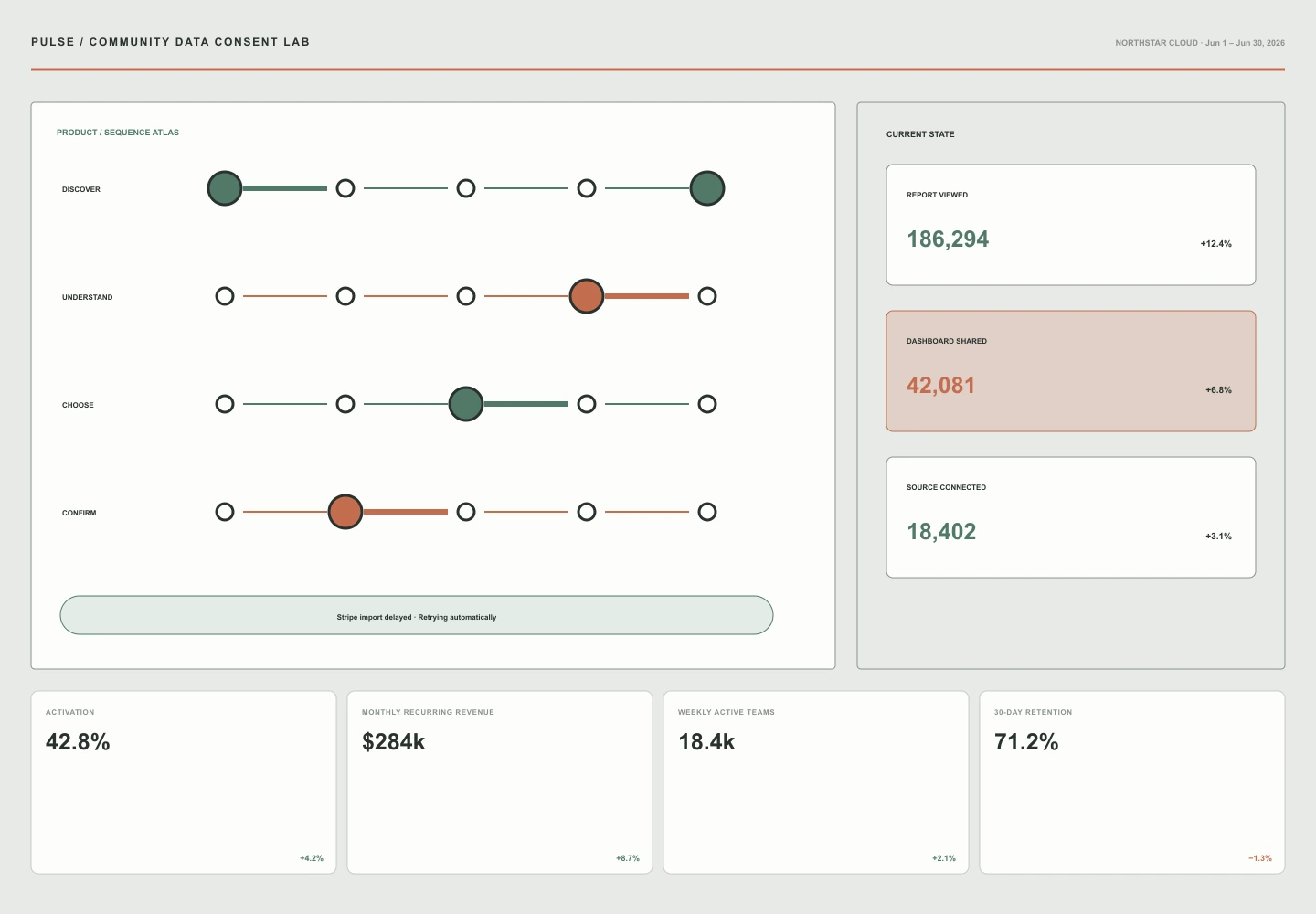Screen dimensions: 1316x914
Task: Select the second step node in Discover row
Action: click(345, 188)
